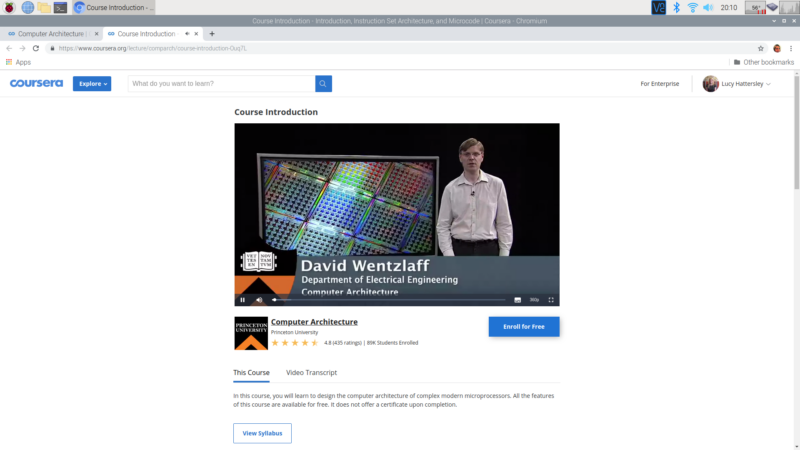Bookmark this page with the star icon

(760, 48)
